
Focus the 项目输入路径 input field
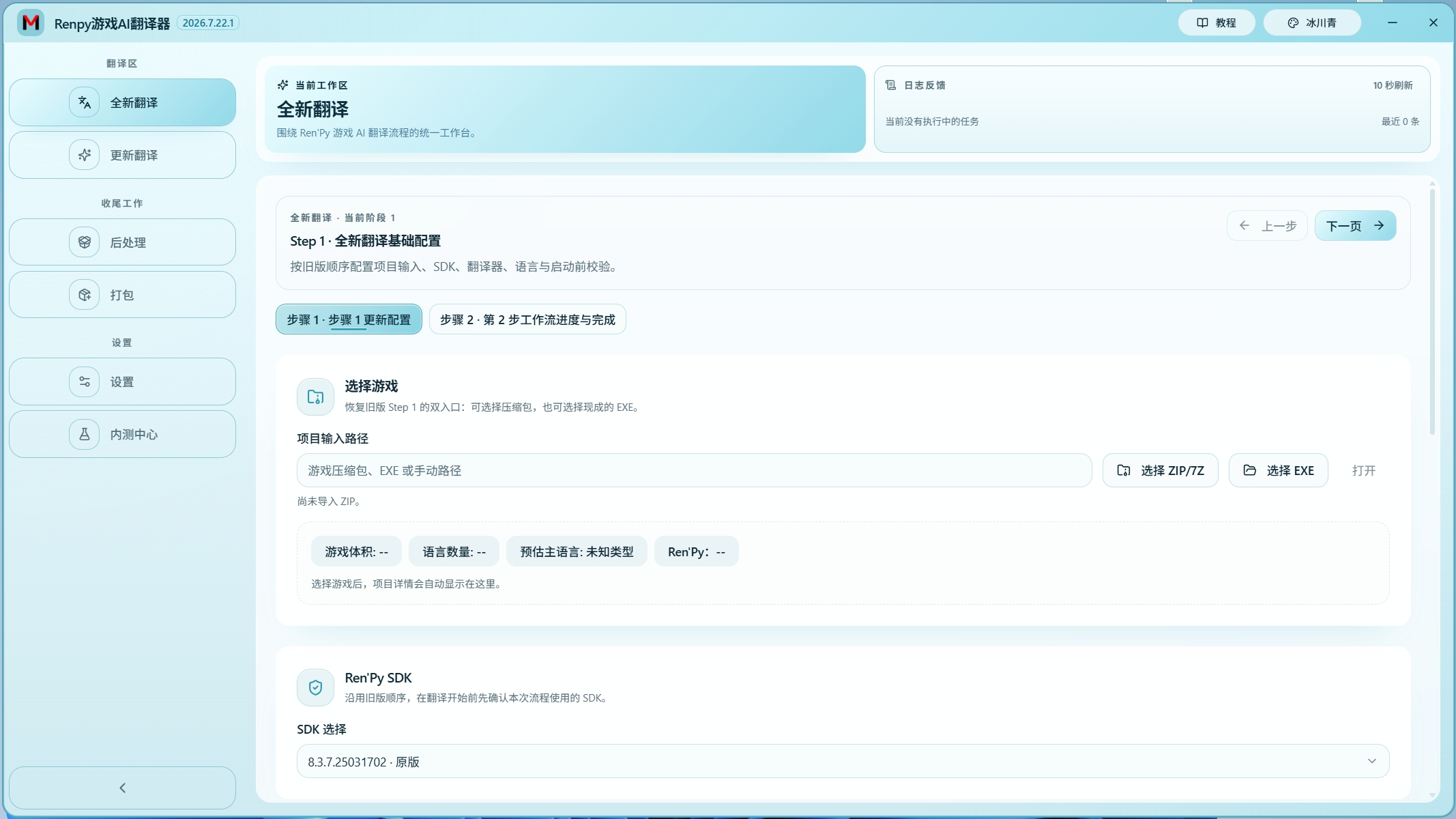(x=694, y=470)
